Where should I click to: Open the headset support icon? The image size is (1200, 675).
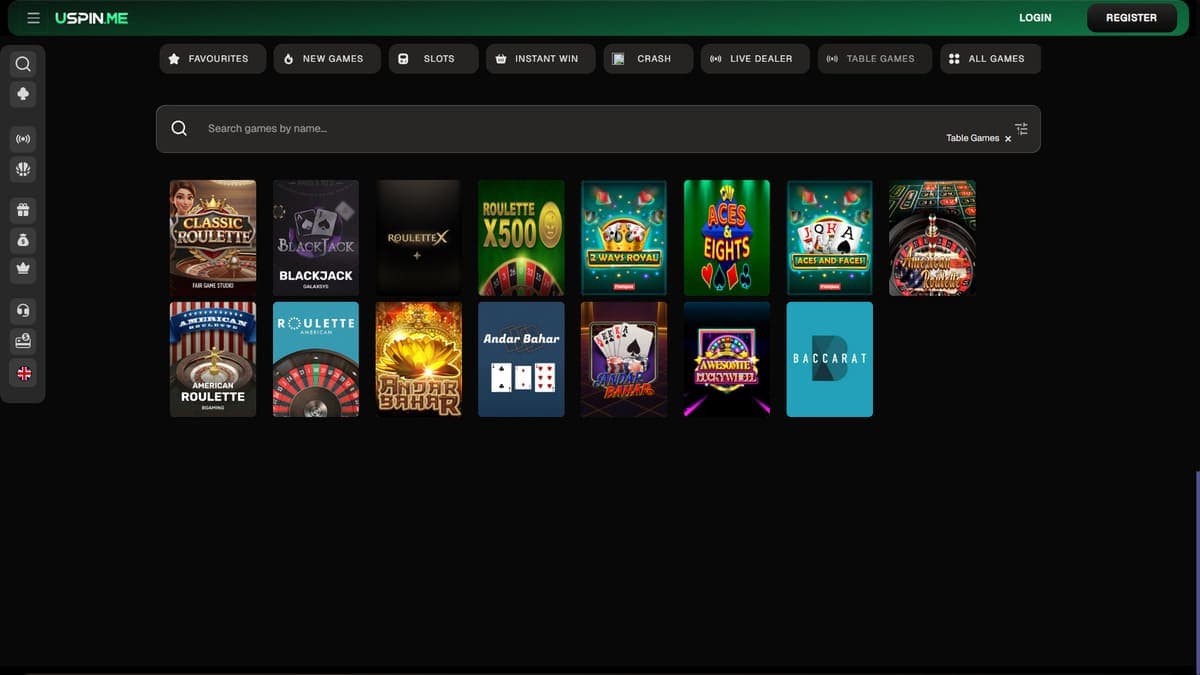coord(23,310)
